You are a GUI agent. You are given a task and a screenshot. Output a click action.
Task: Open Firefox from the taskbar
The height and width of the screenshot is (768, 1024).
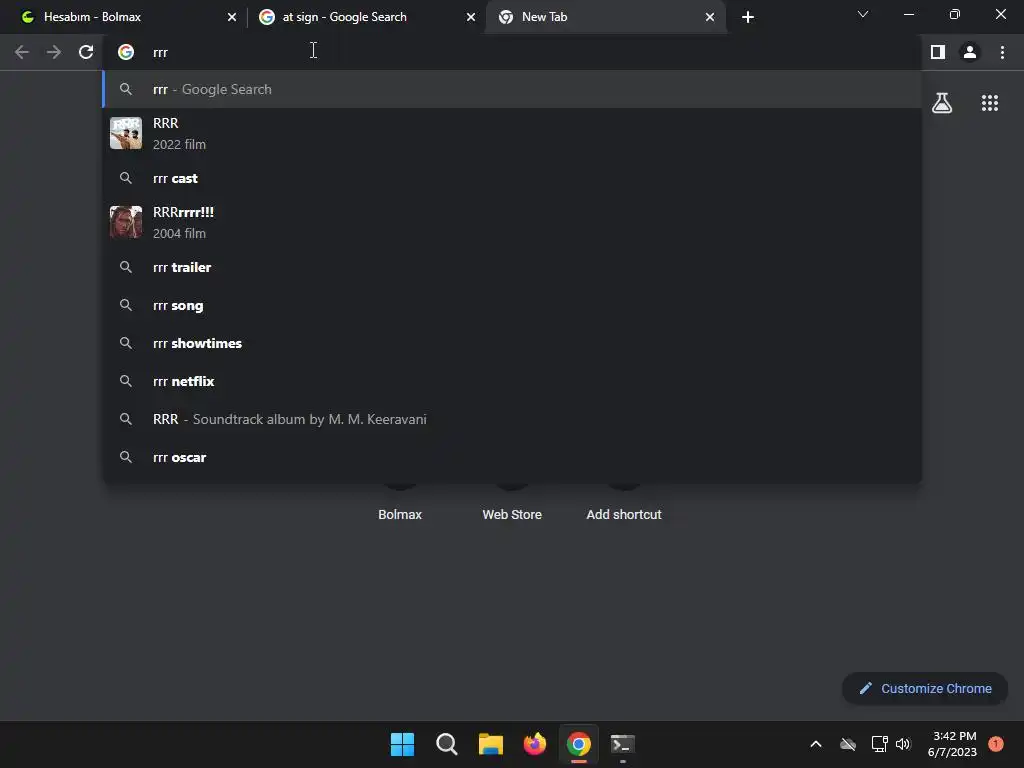(x=535, y=744)
